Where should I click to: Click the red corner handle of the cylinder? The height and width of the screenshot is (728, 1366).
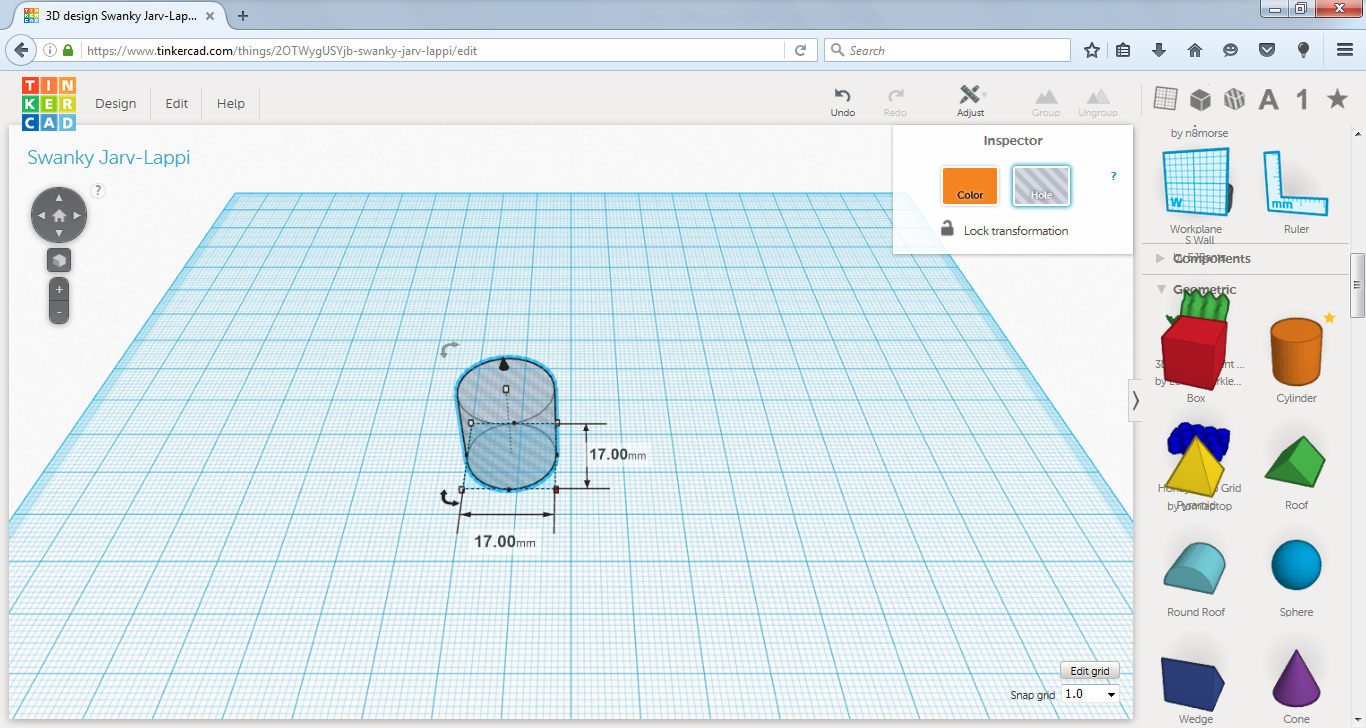(x=556, y=489)
